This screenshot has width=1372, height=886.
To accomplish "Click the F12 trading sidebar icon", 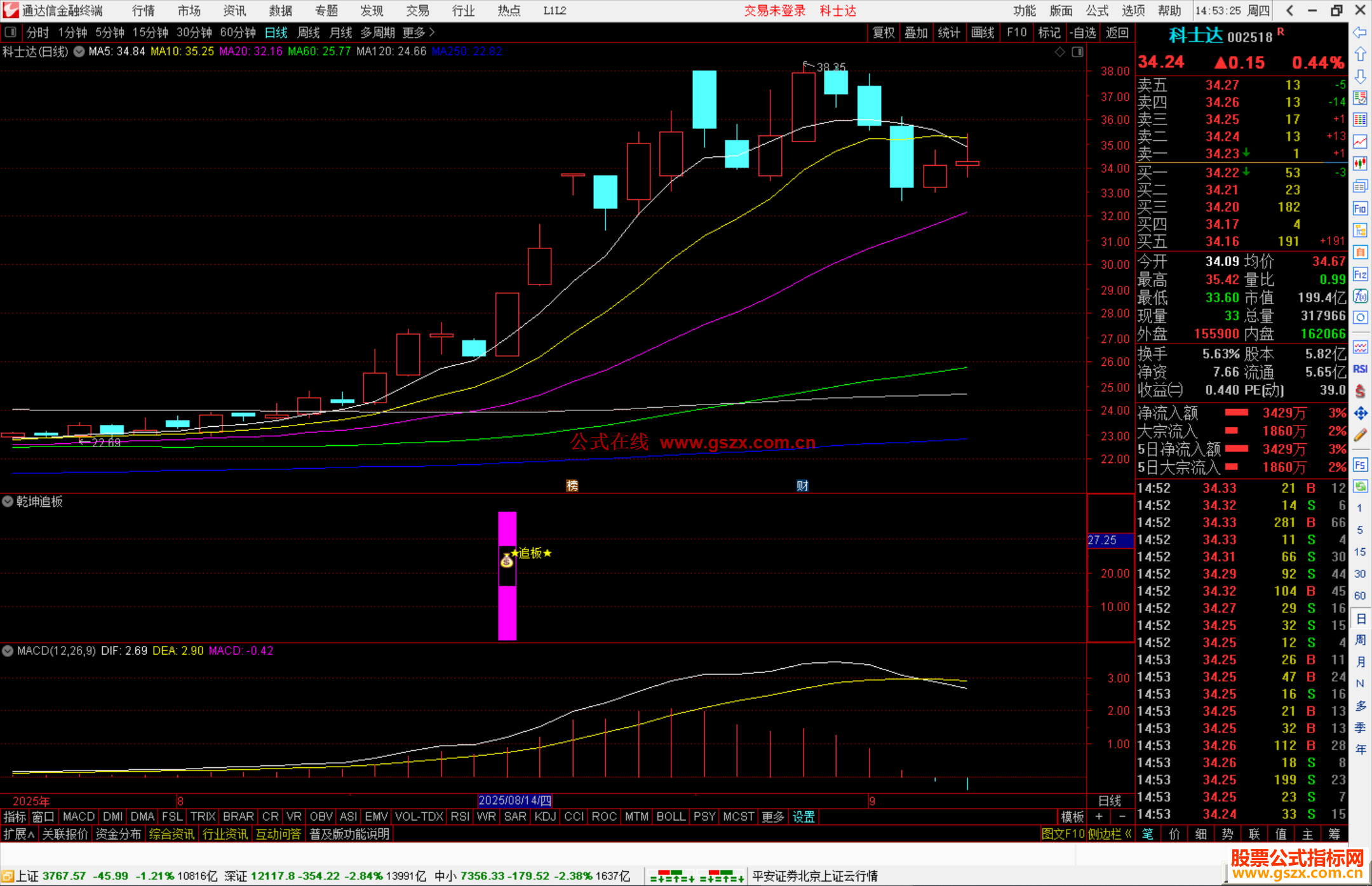I will tap(1360, 274).
